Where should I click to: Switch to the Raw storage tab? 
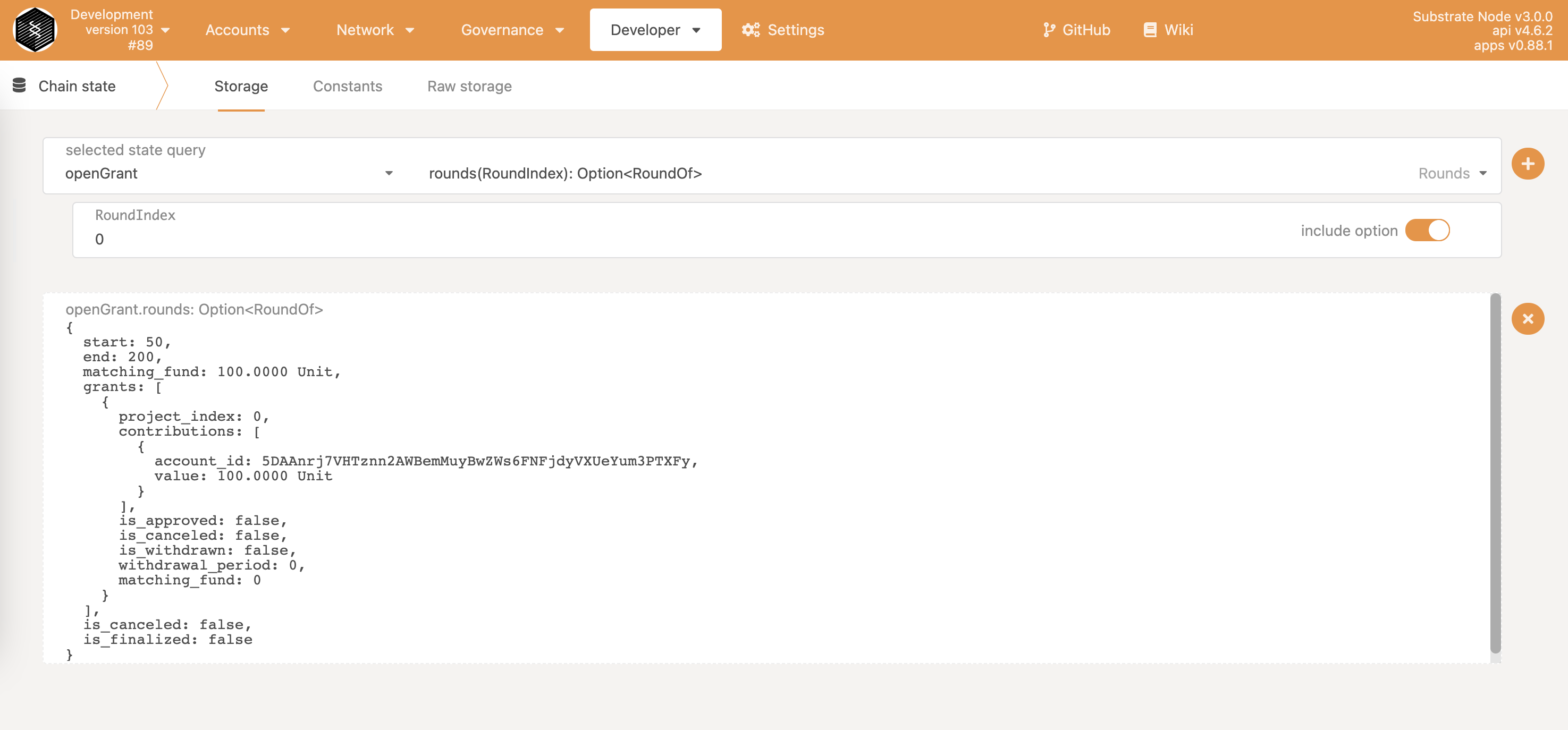[x=469, y=87]
